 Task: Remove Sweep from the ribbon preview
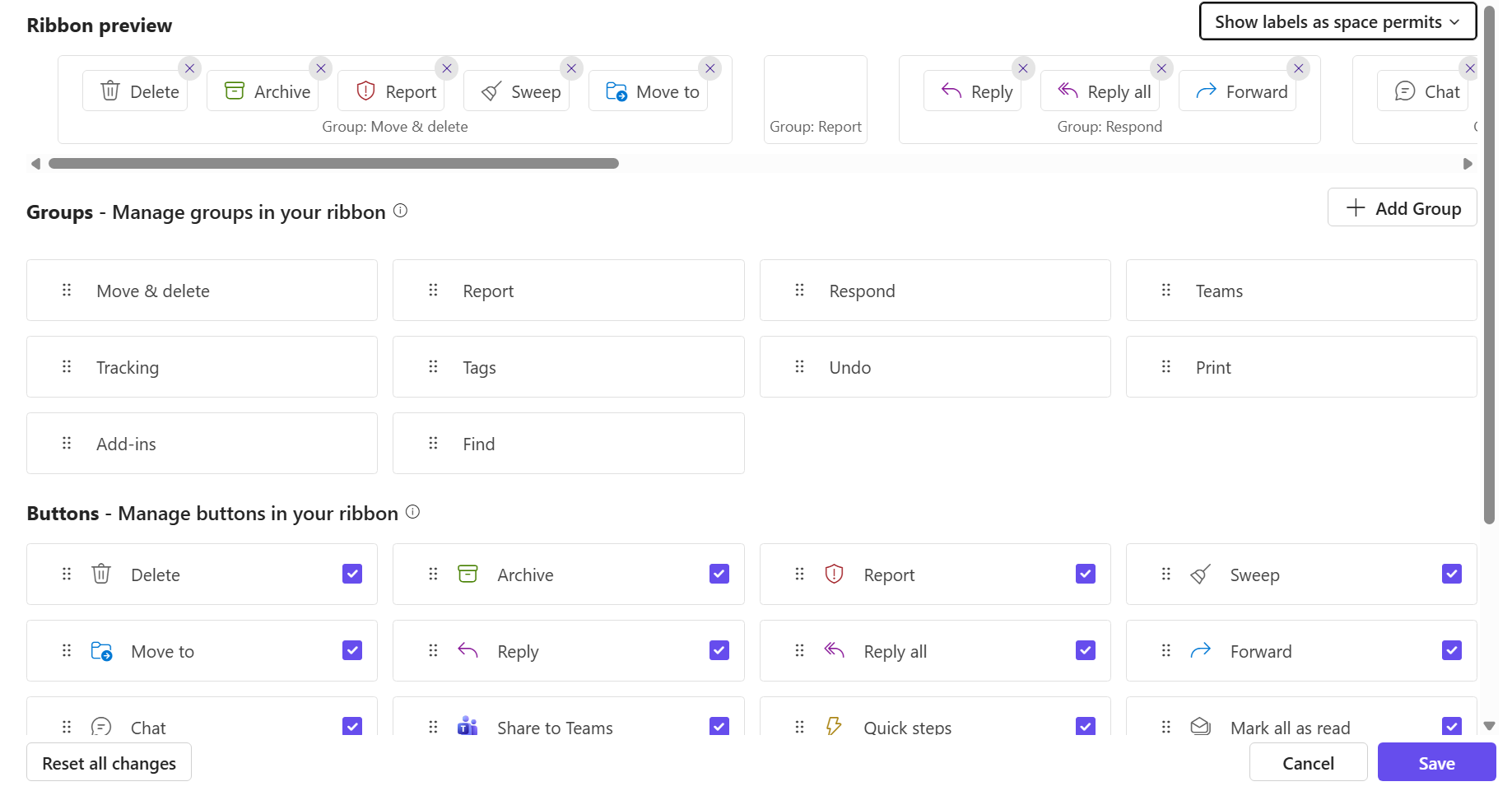tap(571, 68)
